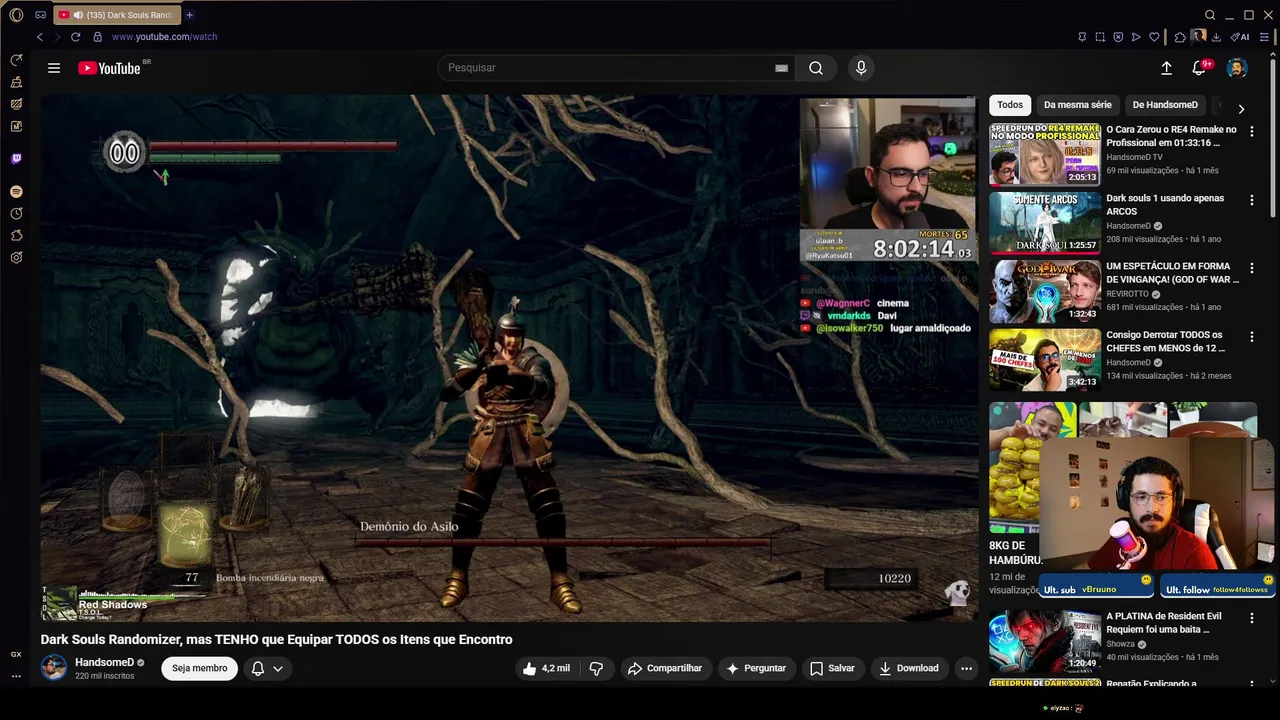The width and height of the screenshot is (1280, 720).
Task: Select the De HandsomeD chip
Action: (1165, 105)
